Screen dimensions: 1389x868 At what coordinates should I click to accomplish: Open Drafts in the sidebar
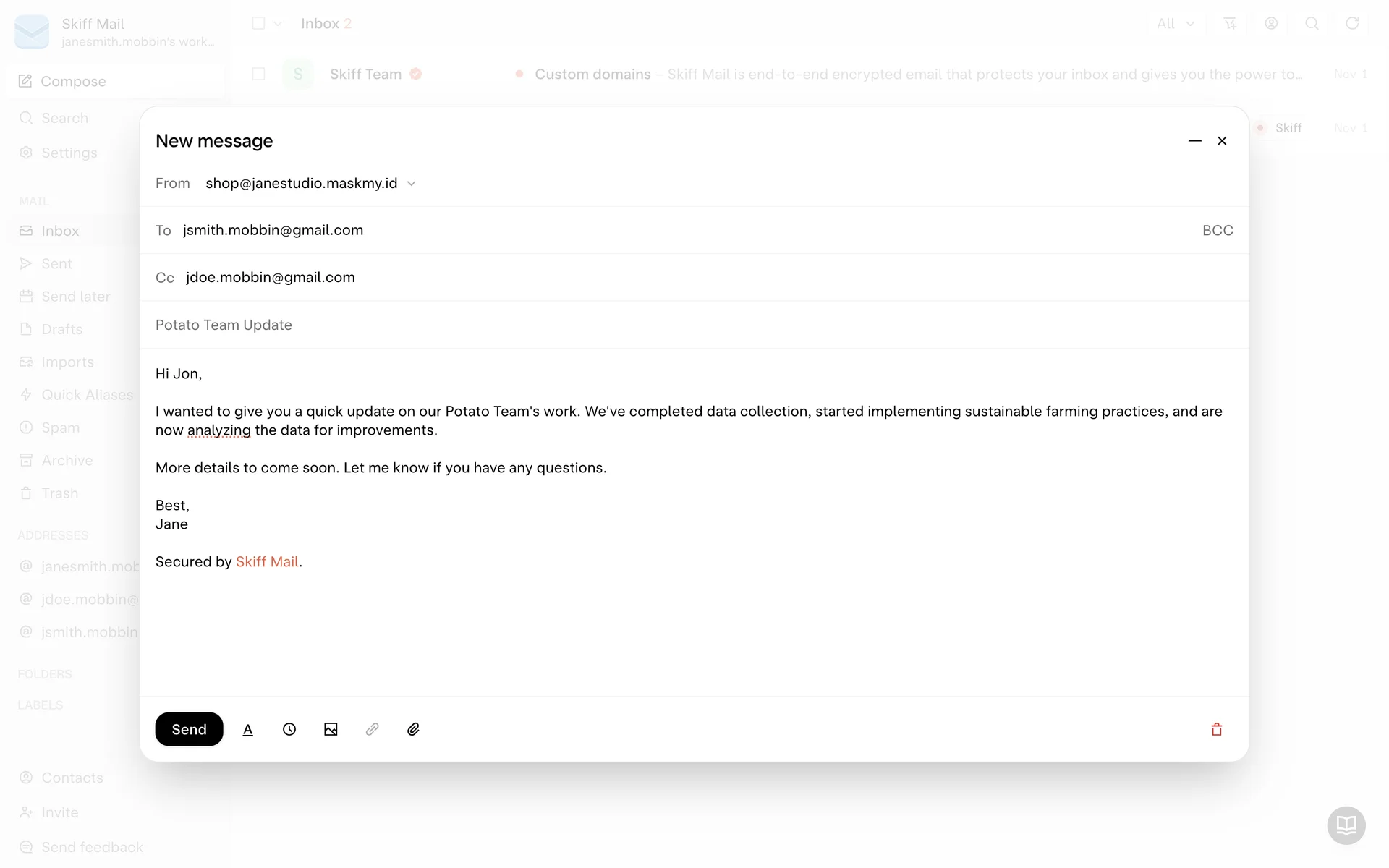(x=61, y=329)
